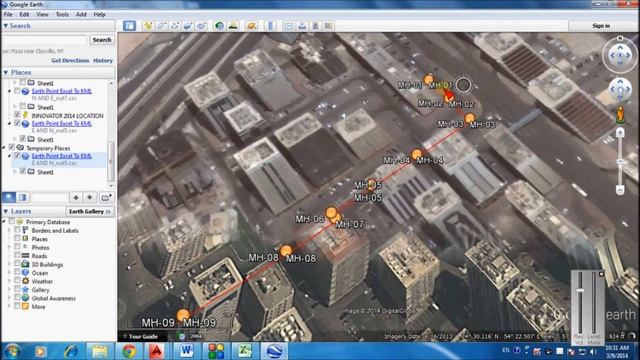Click the zoom in plus button
The image size is (640, 360).
coord(620,133)
